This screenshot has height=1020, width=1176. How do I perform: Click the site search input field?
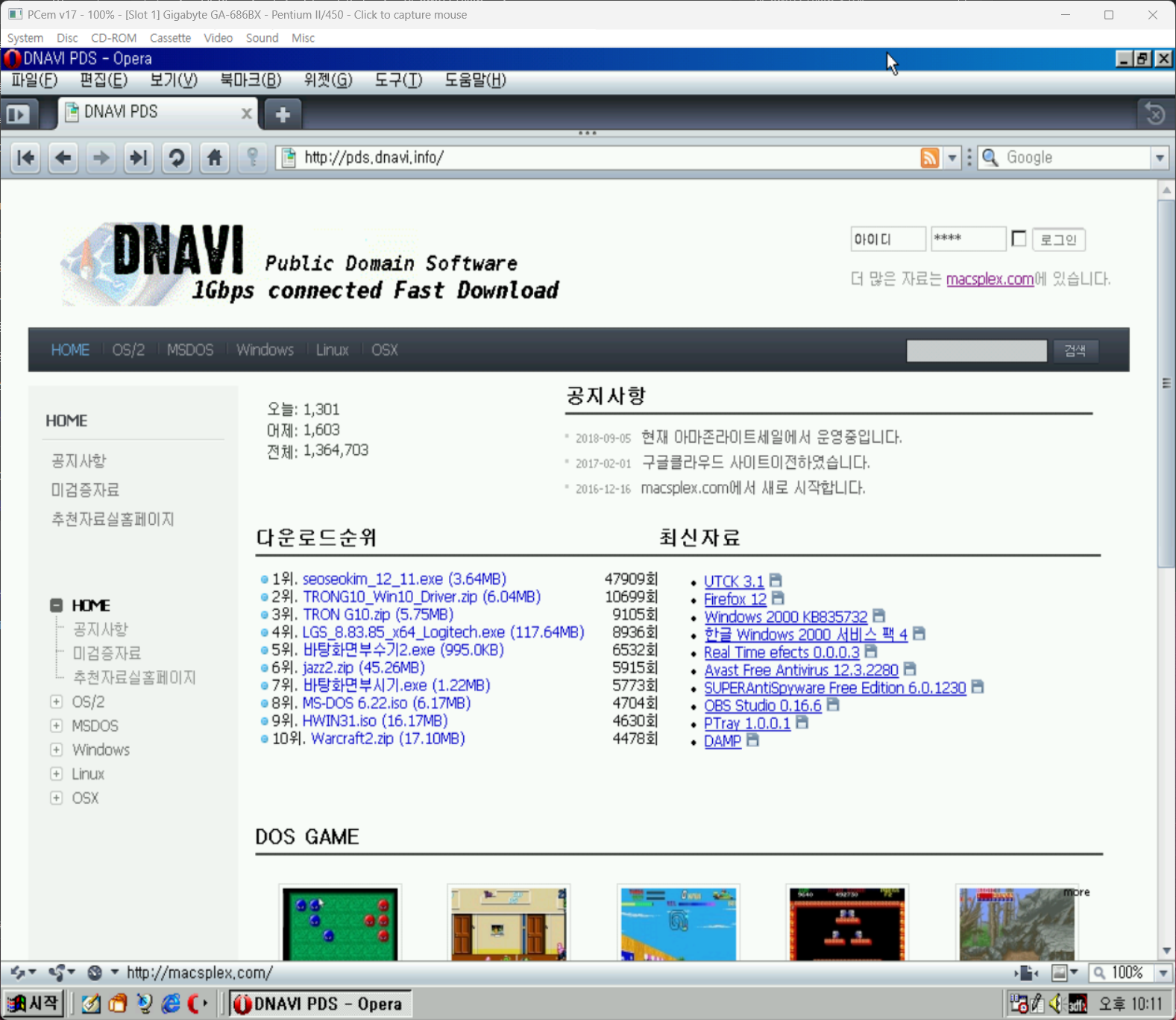(975, 350)
